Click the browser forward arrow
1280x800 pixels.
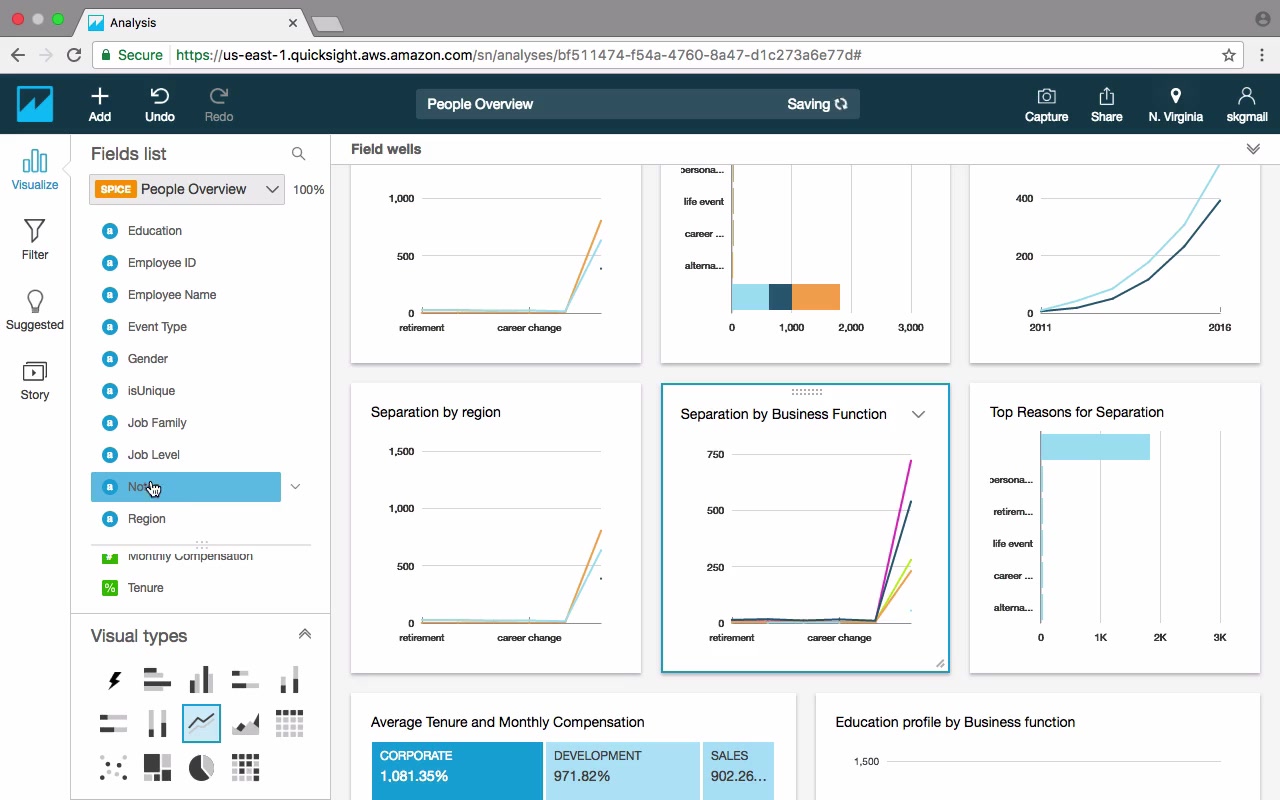click(x=46, y=55)
